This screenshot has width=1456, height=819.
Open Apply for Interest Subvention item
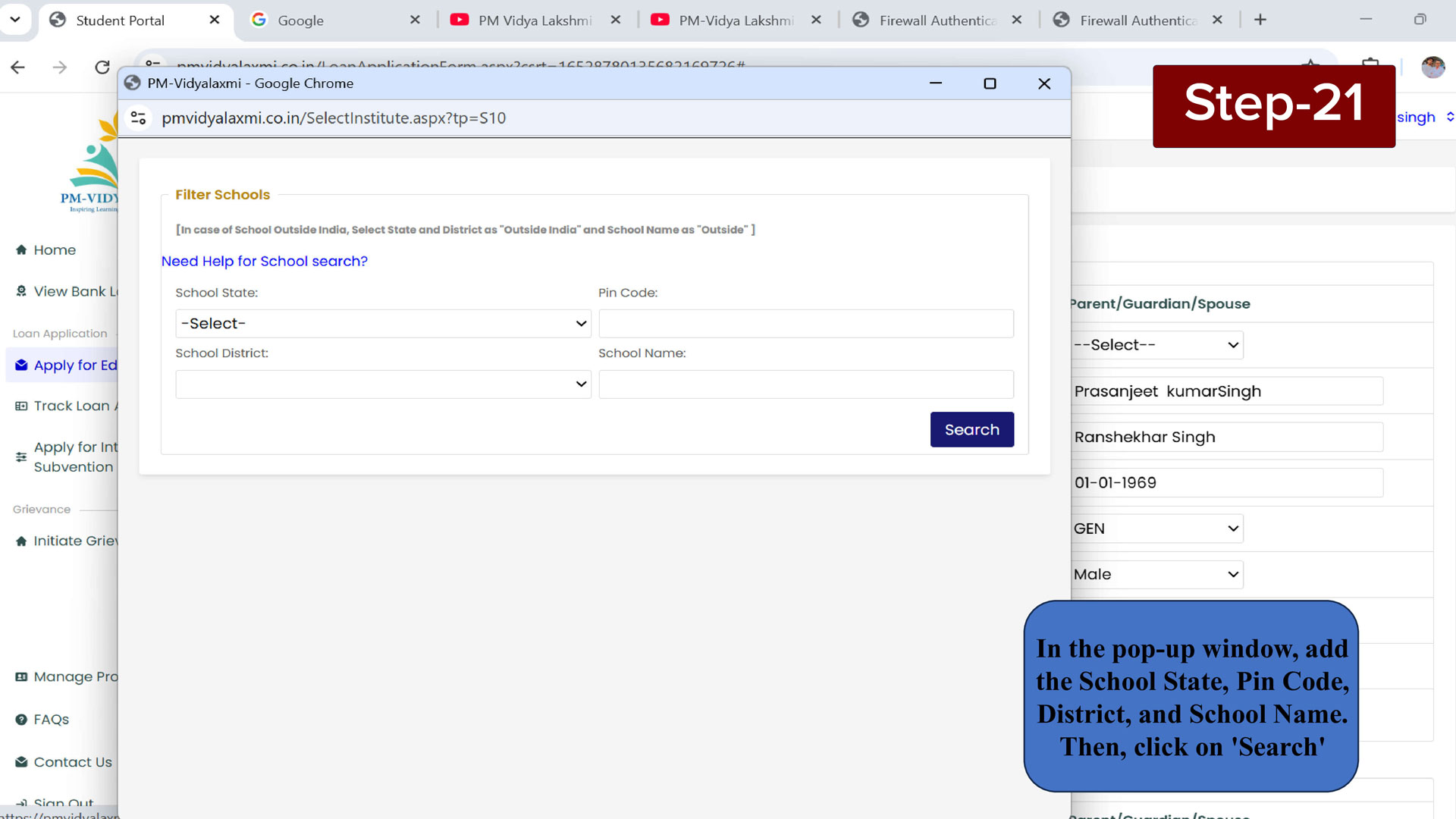(76, 457)
